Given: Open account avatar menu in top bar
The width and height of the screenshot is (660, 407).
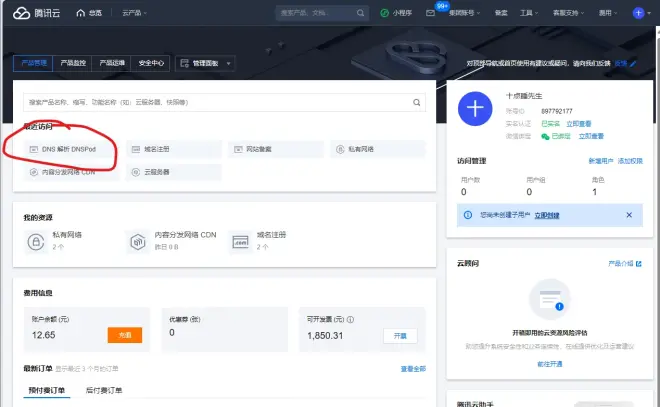Looking at the screenshot, I should pyautogui.click(x=641, y=13).
